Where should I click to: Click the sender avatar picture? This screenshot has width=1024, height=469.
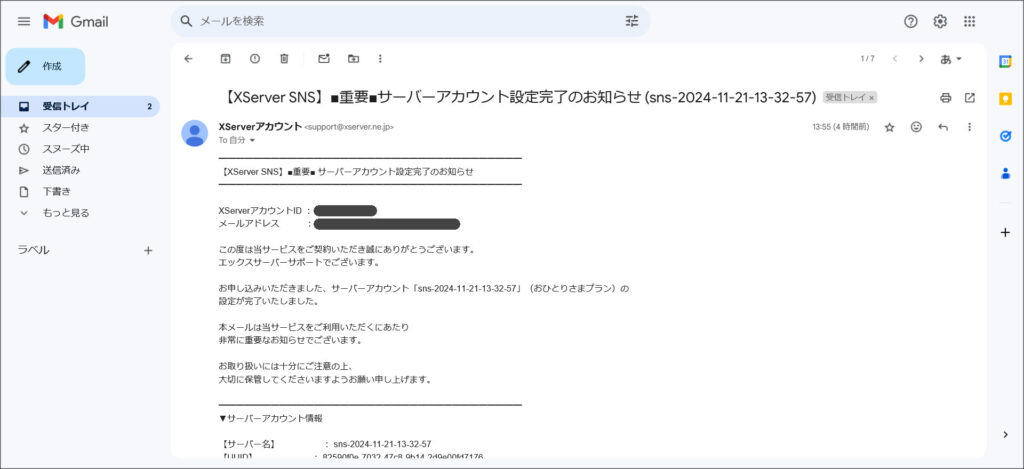point(195,133)
